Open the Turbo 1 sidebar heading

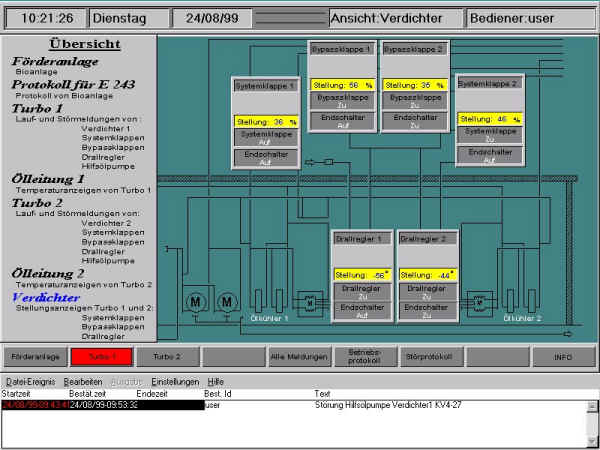tap(37, 108)
